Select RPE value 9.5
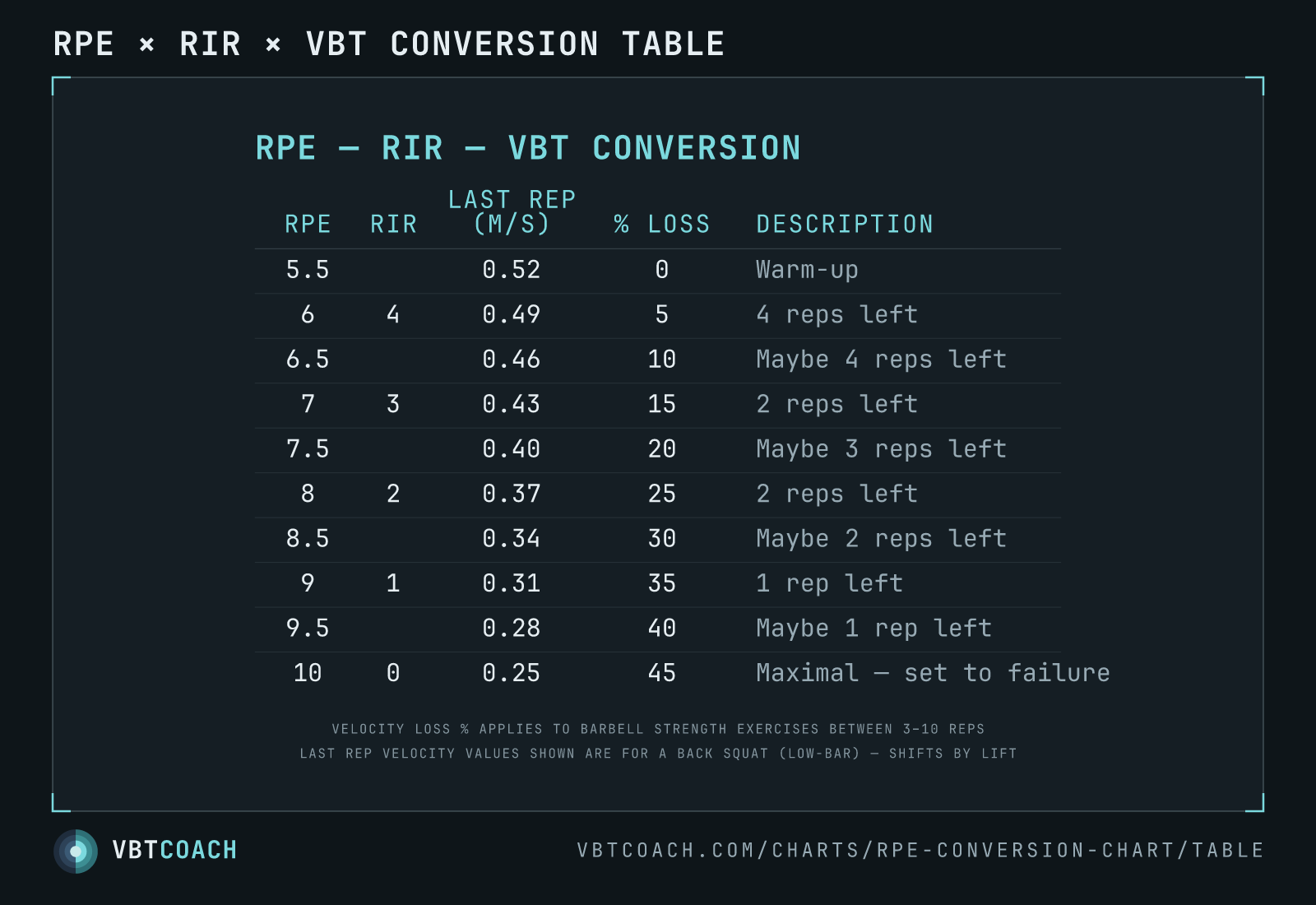The width and height of the screenshot is (1316, 905). pyautogui.click(x=308, y=629)
